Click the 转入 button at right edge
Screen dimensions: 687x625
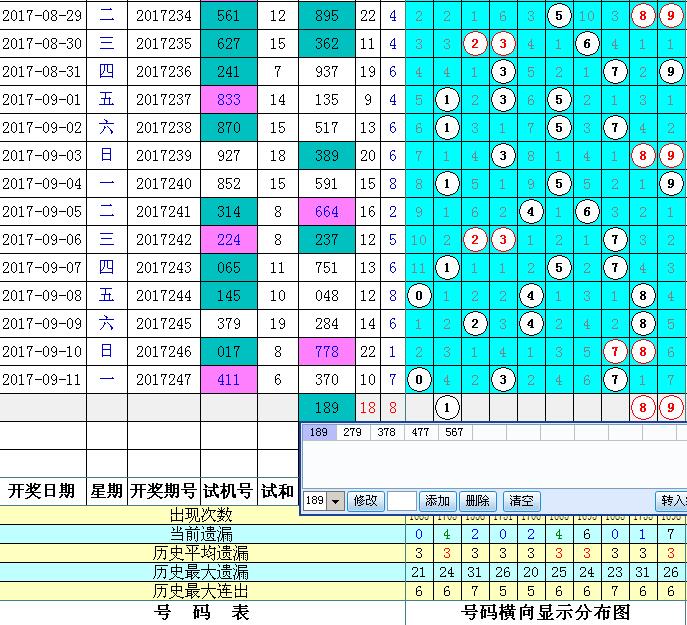671,501
